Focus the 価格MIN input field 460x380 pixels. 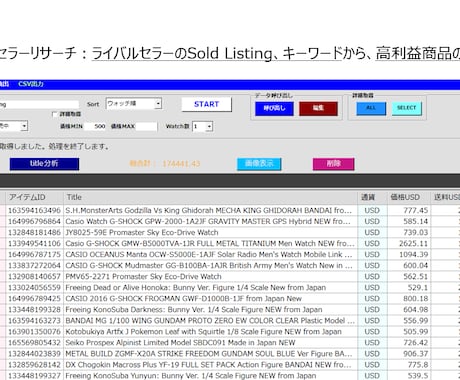tap(95, 126)
